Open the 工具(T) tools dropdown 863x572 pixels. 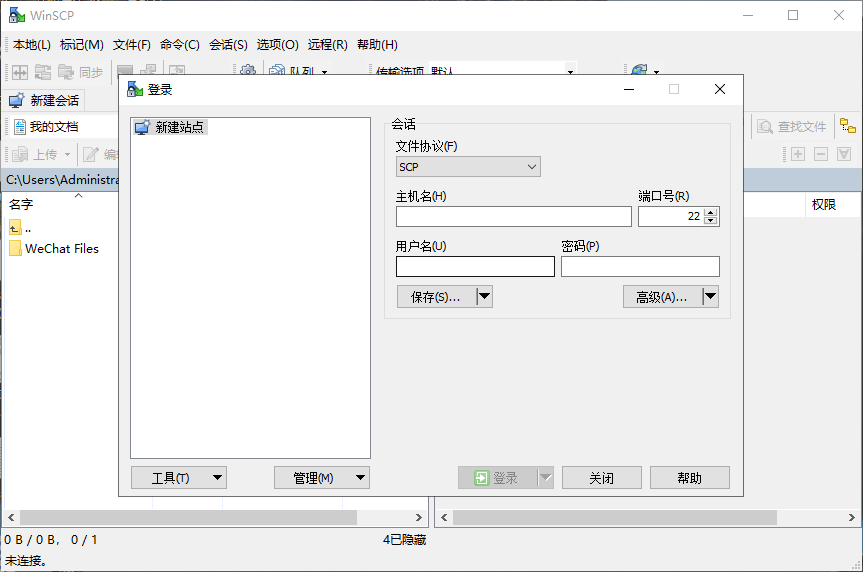179,478
